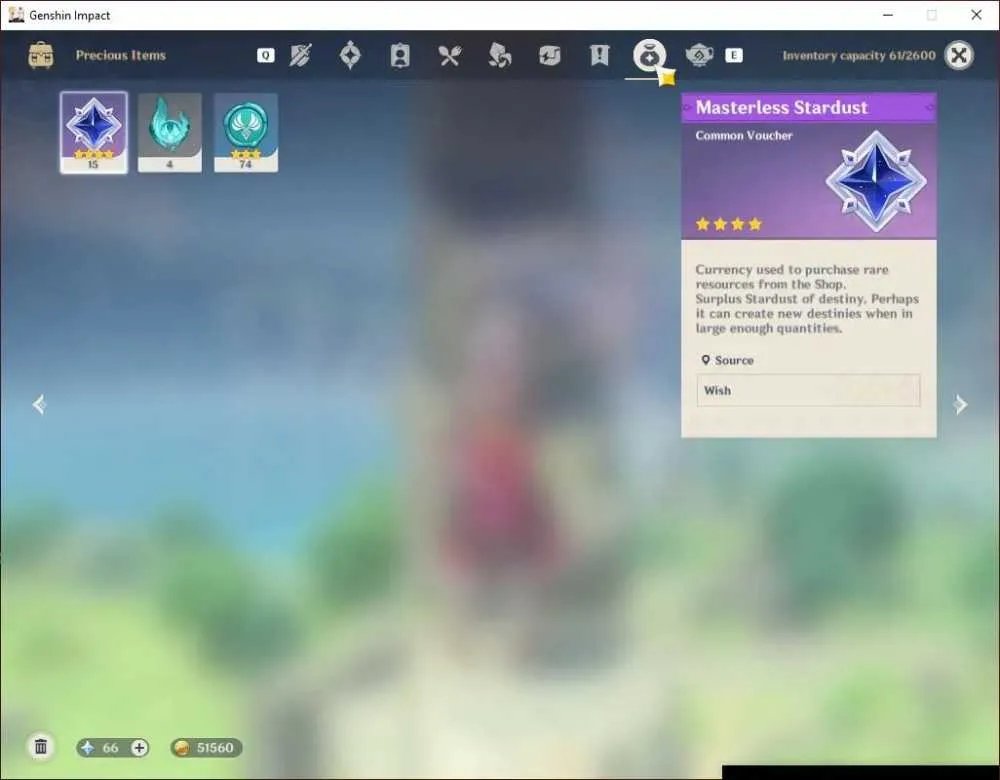This screenshot has height=780, width=1000.
Task: Minimize the Genshin Impact window
Action: (888, 15)
